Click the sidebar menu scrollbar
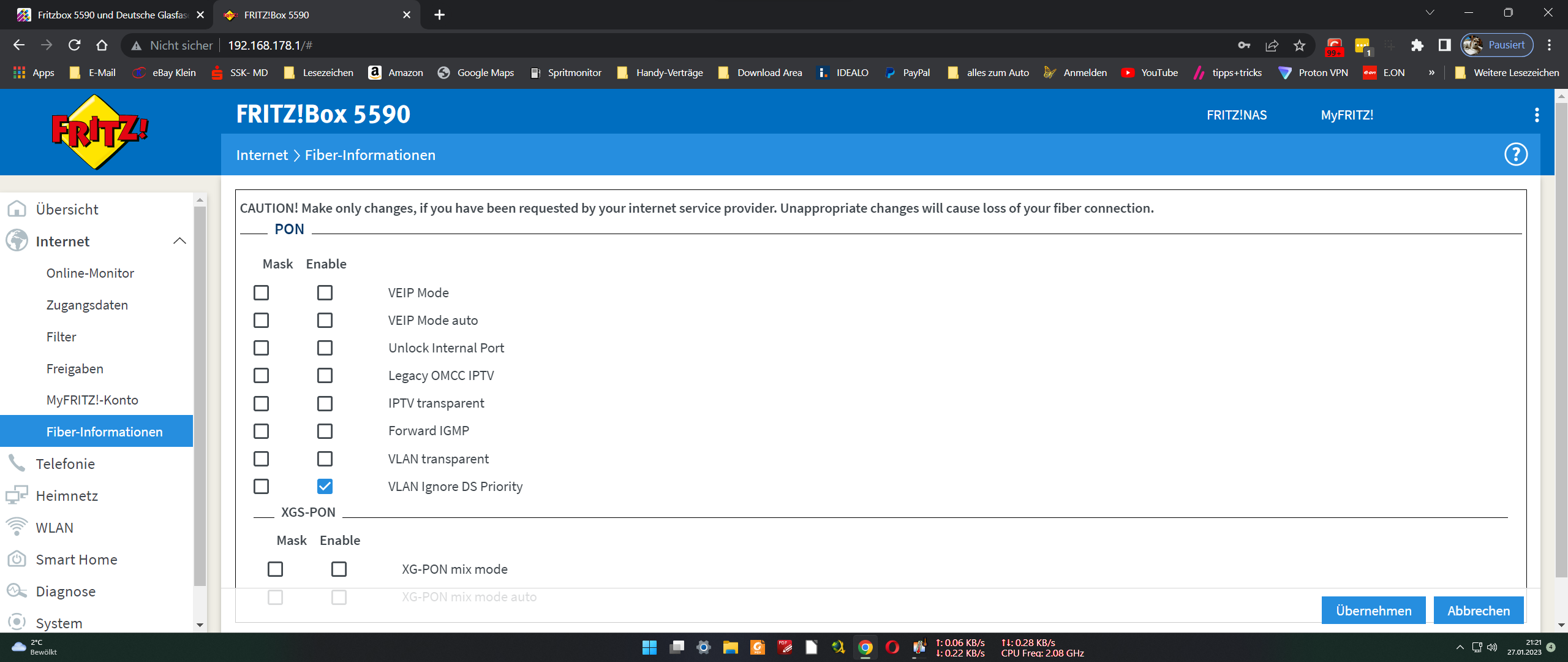Image resolution: width=1568 pixels, height=662 pixels. pos(200,397)
